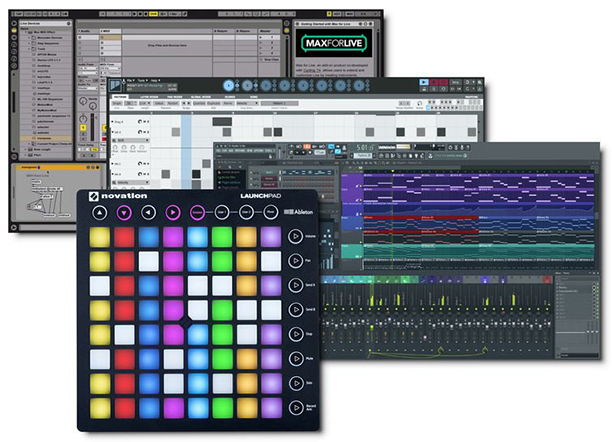The height and width of the screenshot is (442, 612).
Task: Select Step Sequencer in Ableton browser list
Action: tap(48, 43)
